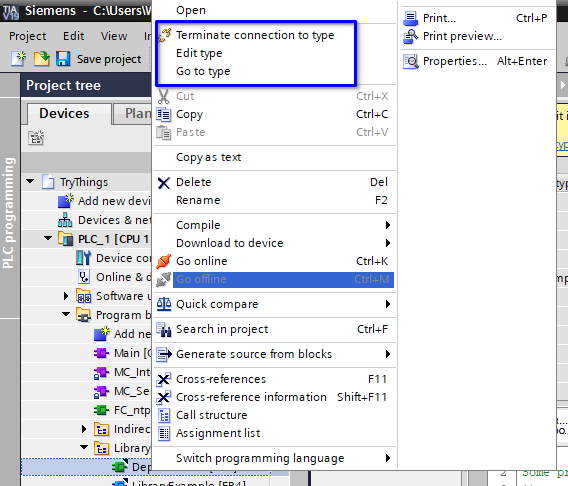Open the Project menu
Screen dimensions: 568x486
(x=28, y=36)
